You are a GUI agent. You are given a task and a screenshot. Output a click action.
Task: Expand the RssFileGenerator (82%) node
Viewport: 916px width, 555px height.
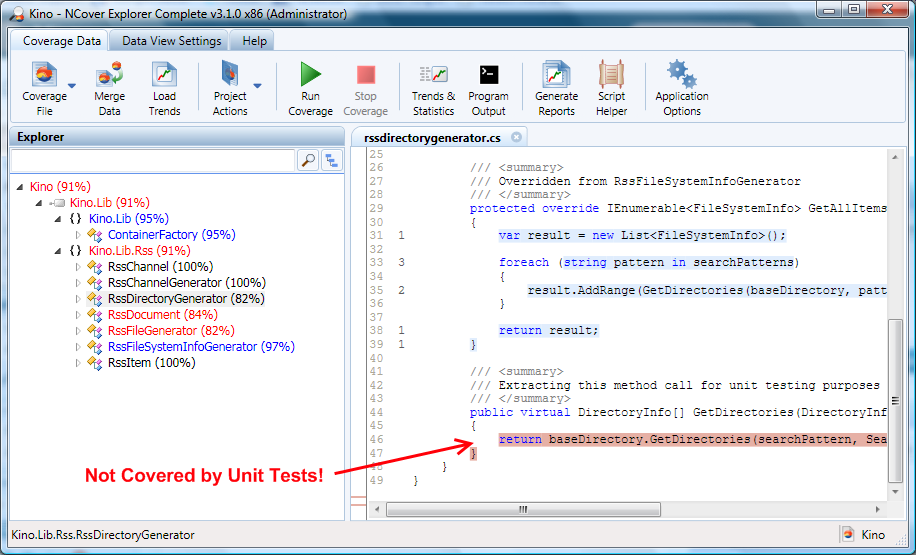coord(78,331)
